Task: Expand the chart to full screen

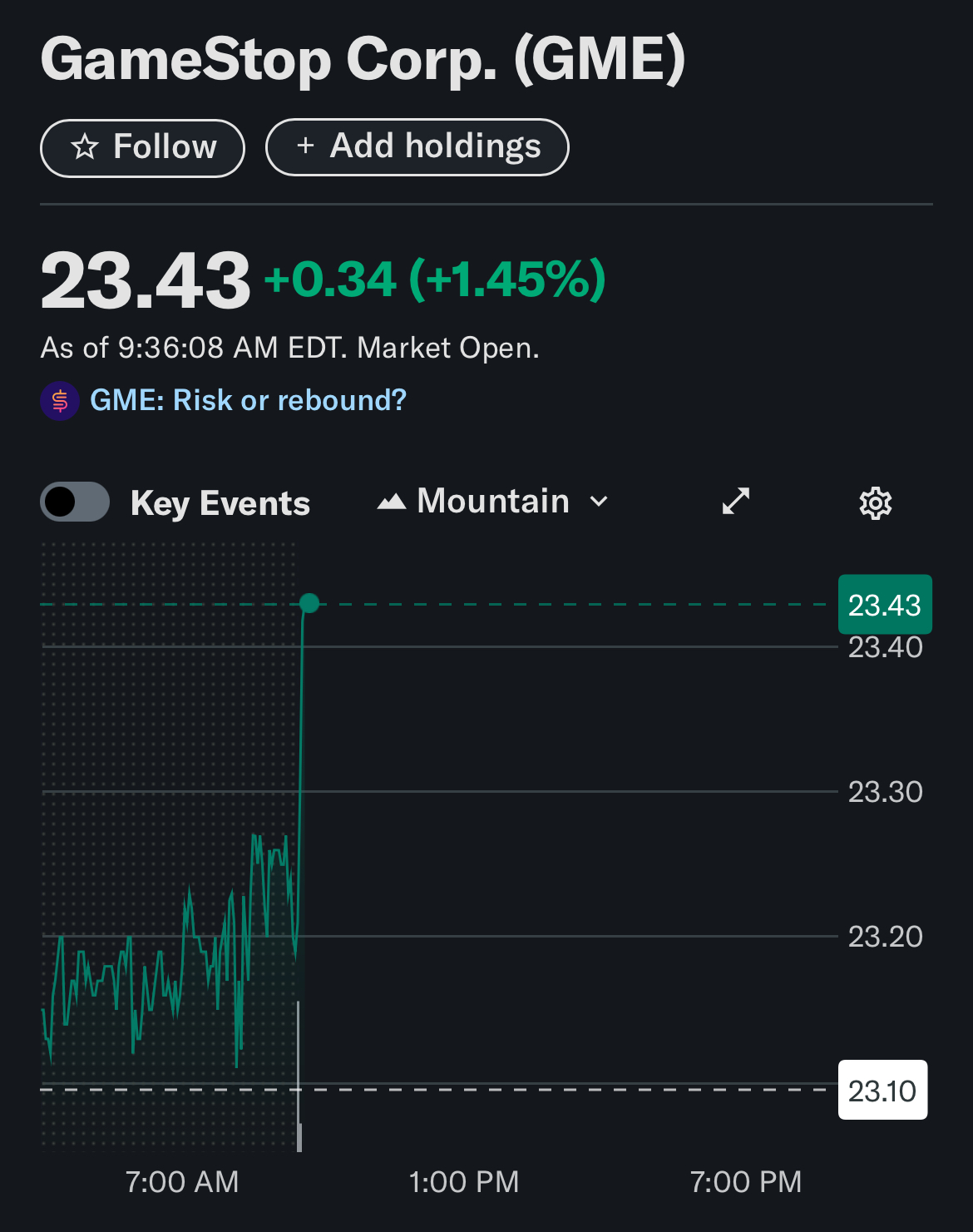Action: [x=736, y=501]
